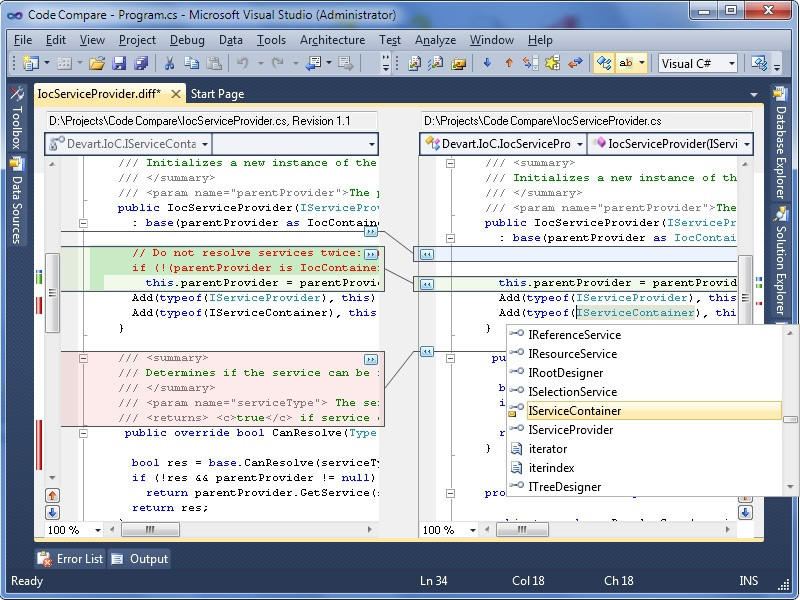Close the IocServiceProvider.diff tab

point(176,94)
